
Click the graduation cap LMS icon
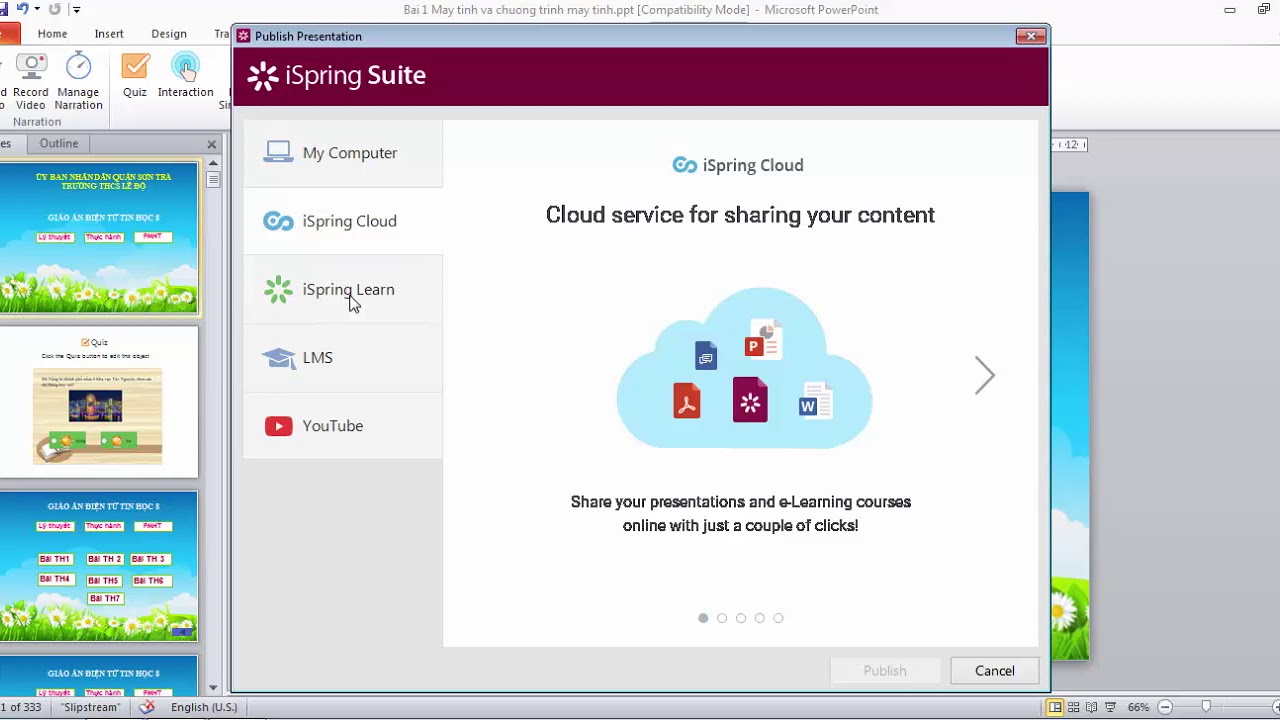tap(278, 357)
